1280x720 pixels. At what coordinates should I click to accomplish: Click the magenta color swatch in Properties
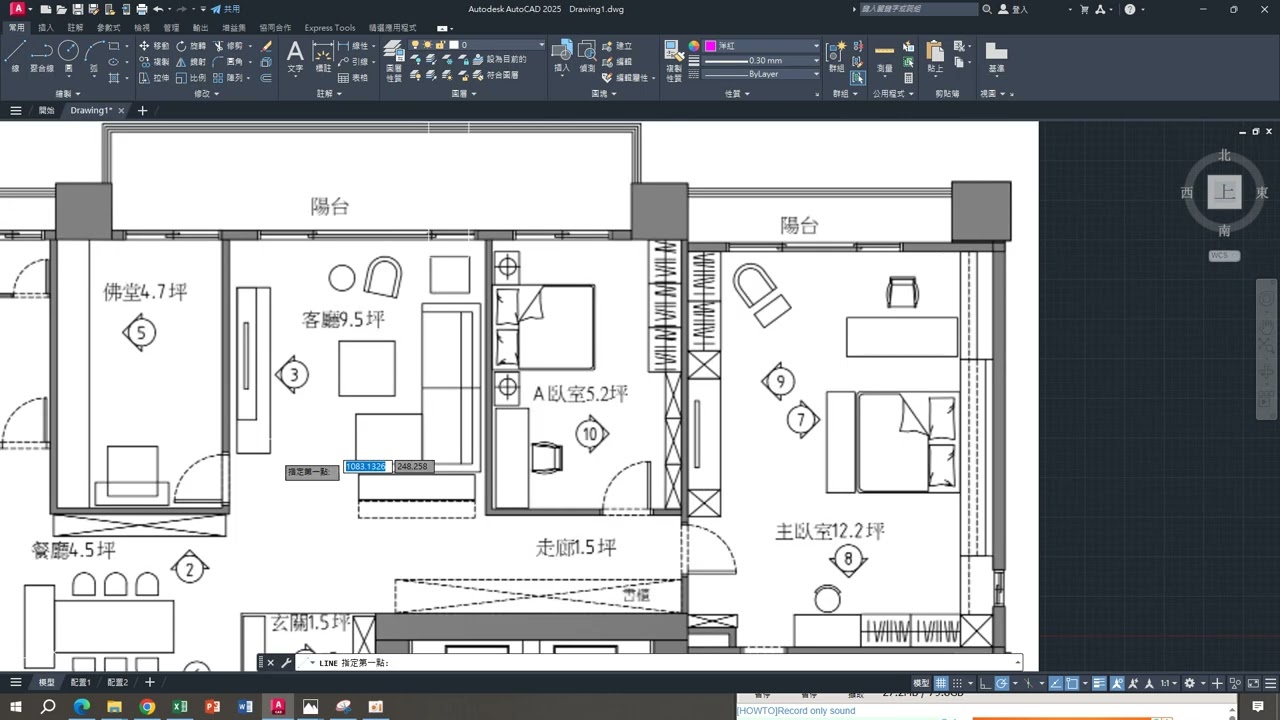coord(710,46)
